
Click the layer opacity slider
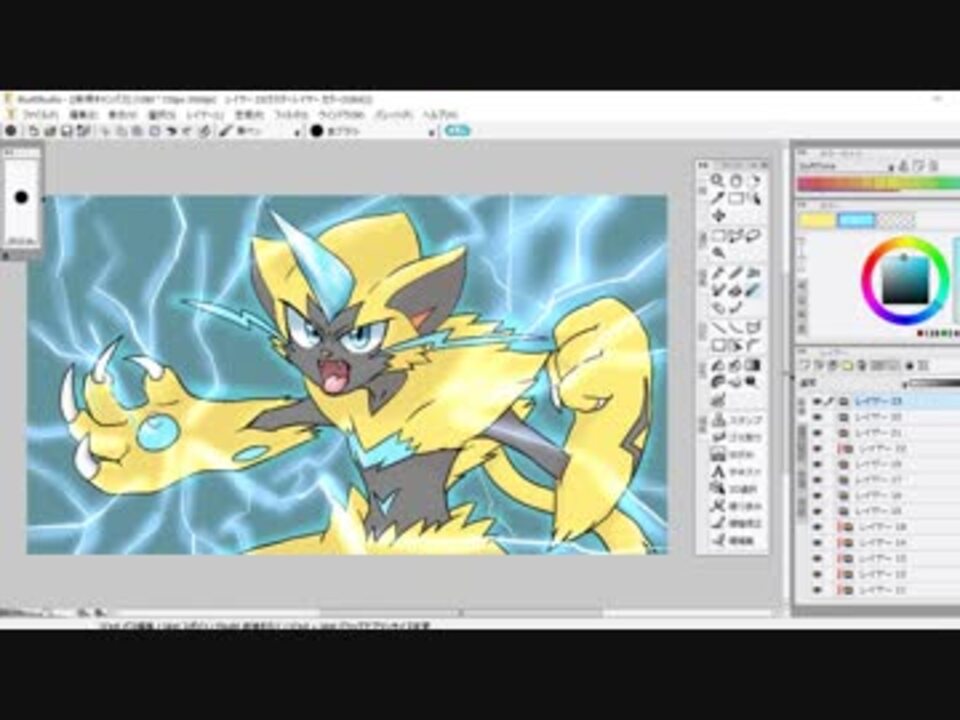point(933,383)
